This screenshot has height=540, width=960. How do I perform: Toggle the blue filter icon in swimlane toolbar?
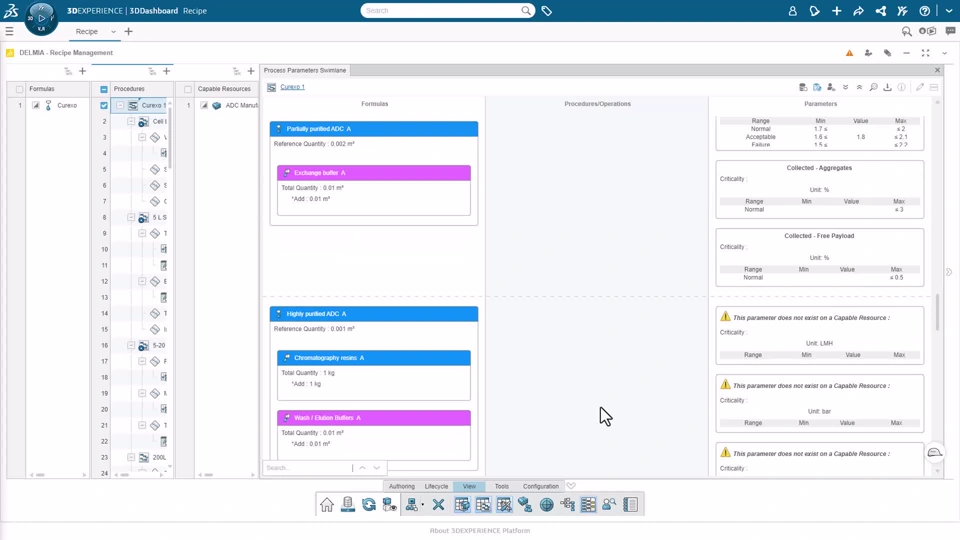pos(817,88)
